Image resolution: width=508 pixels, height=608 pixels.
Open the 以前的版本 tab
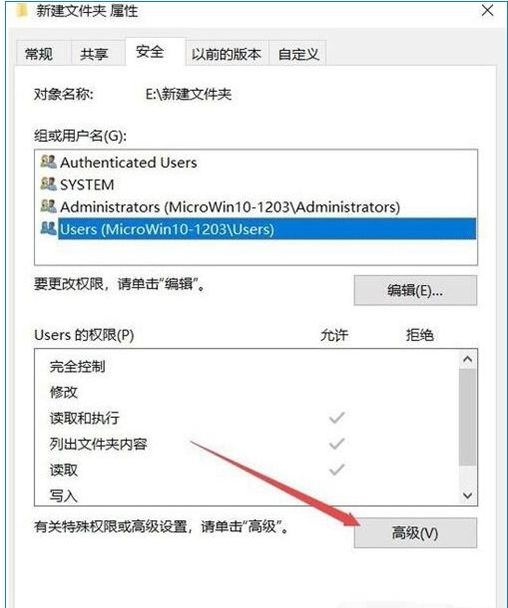point(226,54)
